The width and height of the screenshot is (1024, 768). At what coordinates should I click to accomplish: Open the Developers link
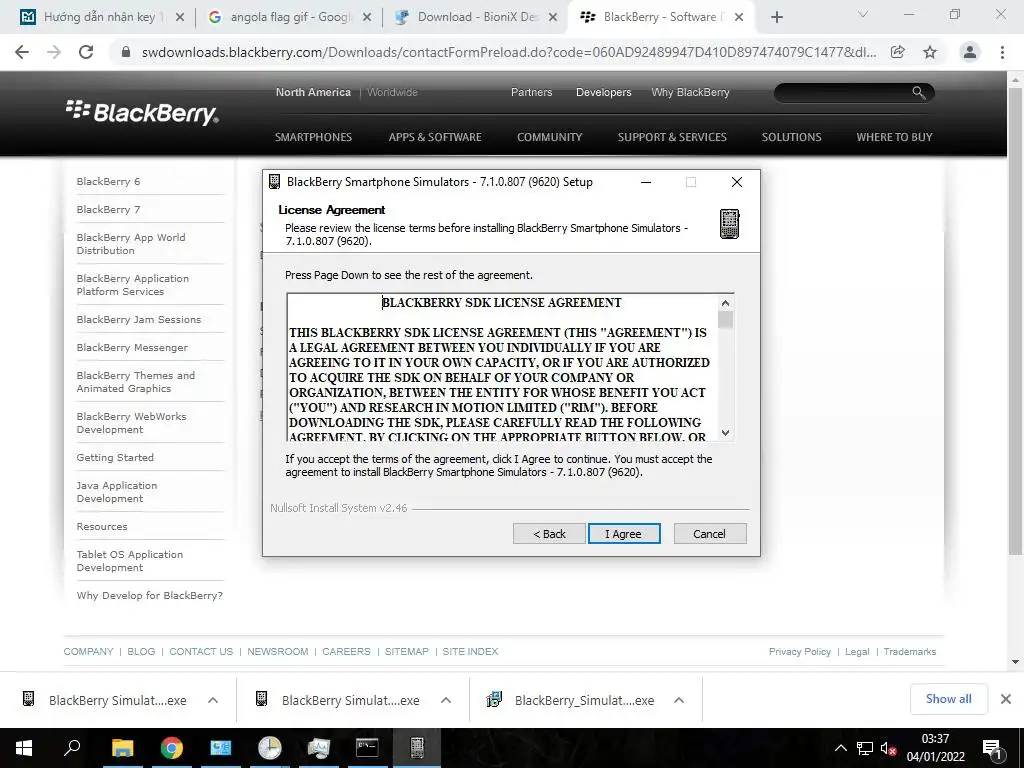pyautogui.click(x=603, y=92)
